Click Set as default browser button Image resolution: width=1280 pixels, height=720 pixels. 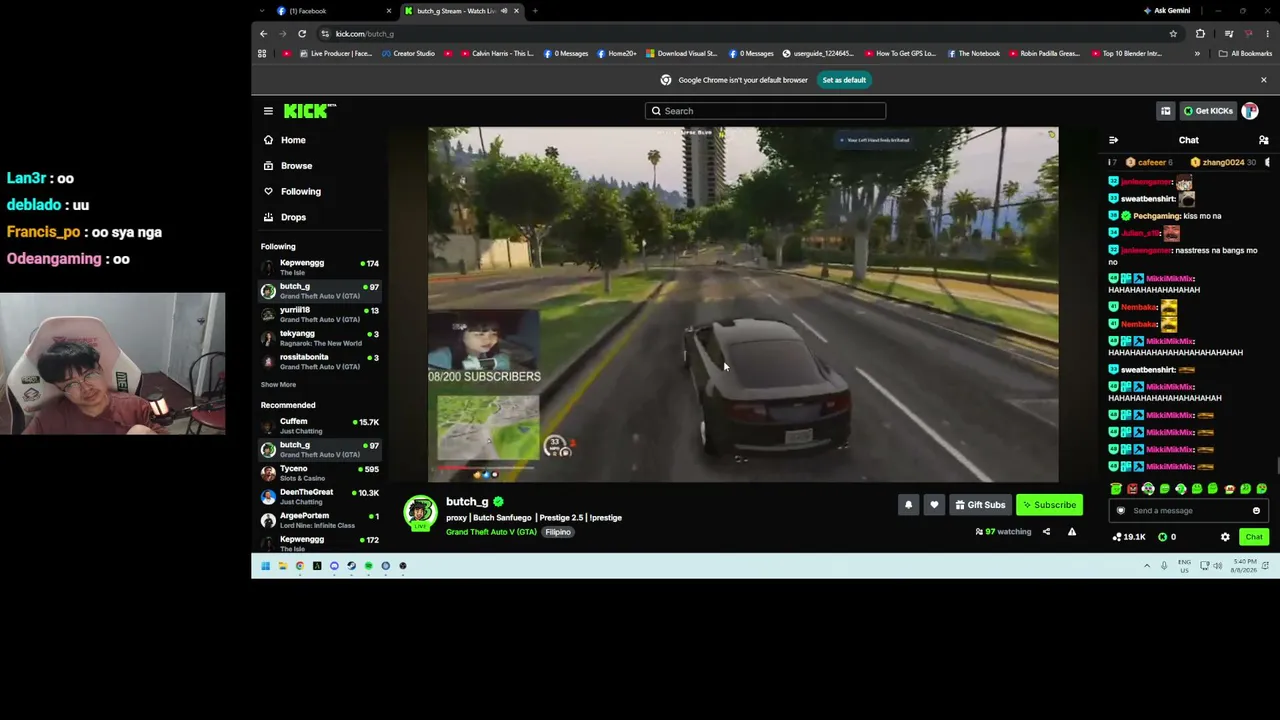click(x=844, y=80)
